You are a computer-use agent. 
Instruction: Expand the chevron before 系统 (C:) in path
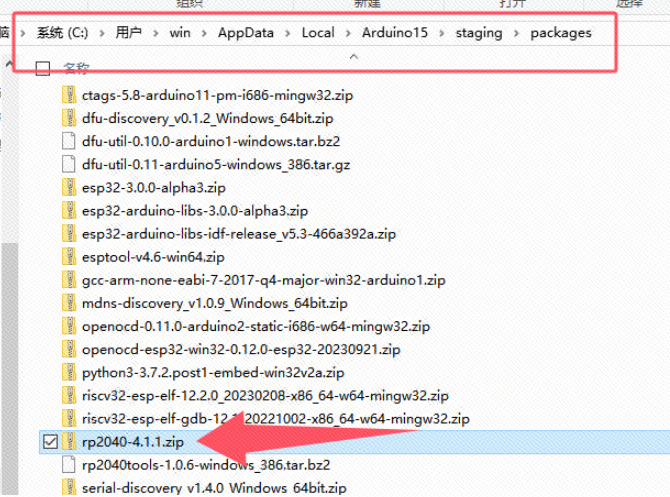23,33
